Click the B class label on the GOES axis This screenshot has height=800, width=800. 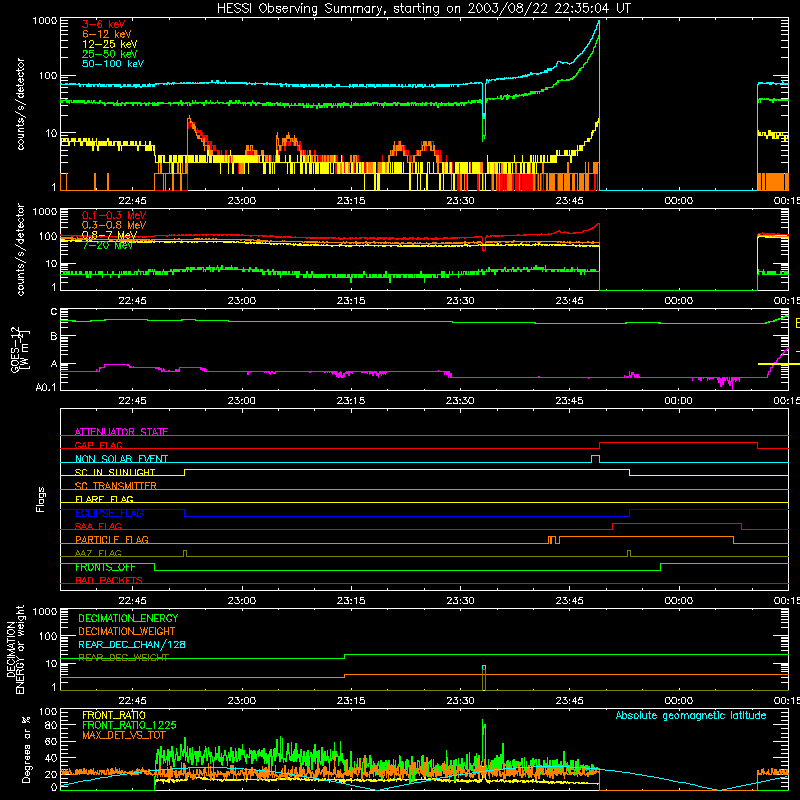54,336
